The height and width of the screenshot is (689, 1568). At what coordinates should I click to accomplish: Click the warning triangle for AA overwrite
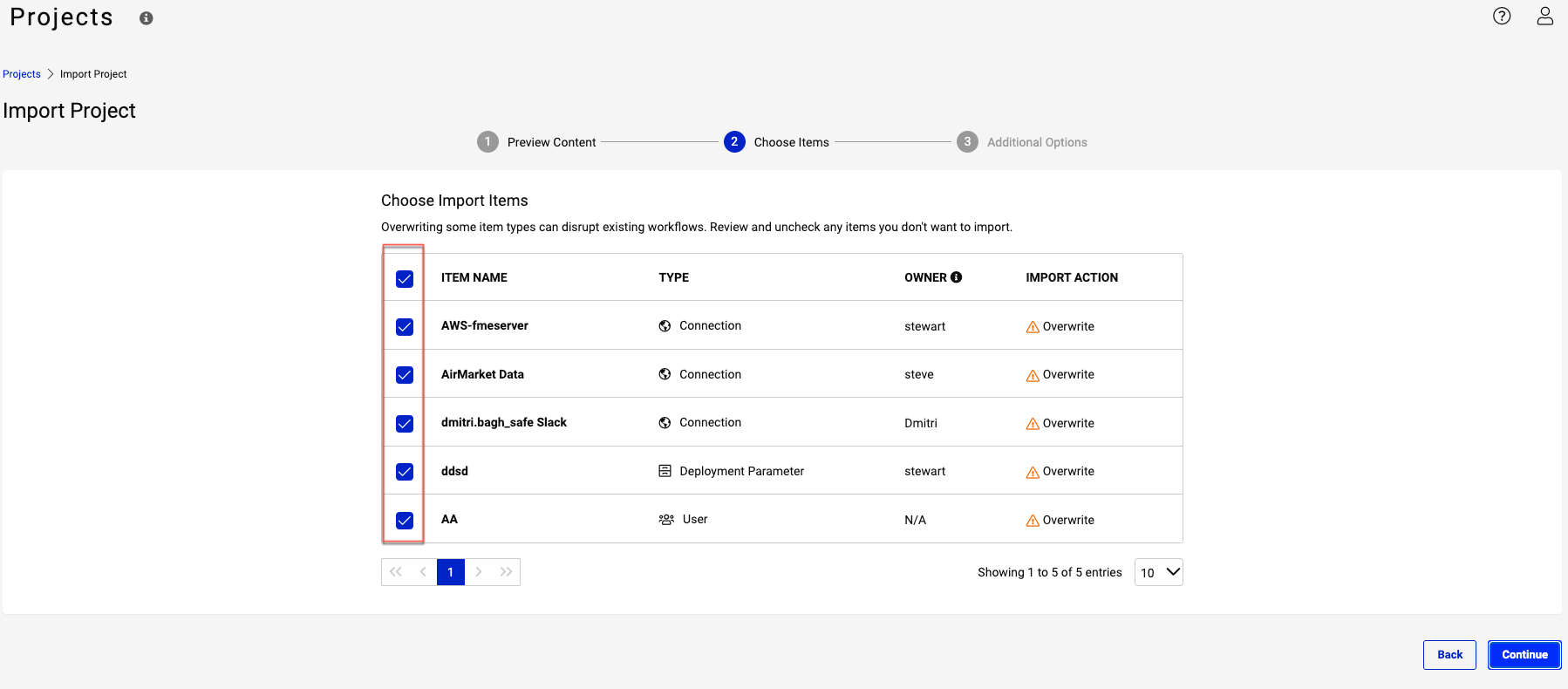[1033, 521]
